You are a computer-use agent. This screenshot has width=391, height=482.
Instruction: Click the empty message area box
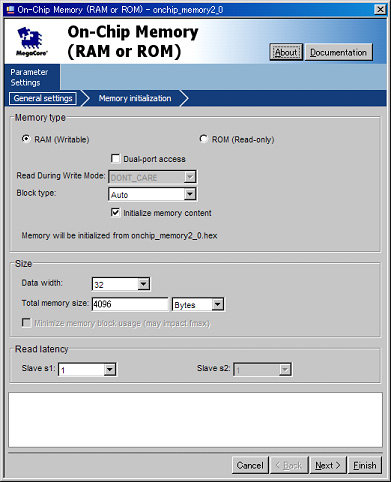tap(195, 420)
